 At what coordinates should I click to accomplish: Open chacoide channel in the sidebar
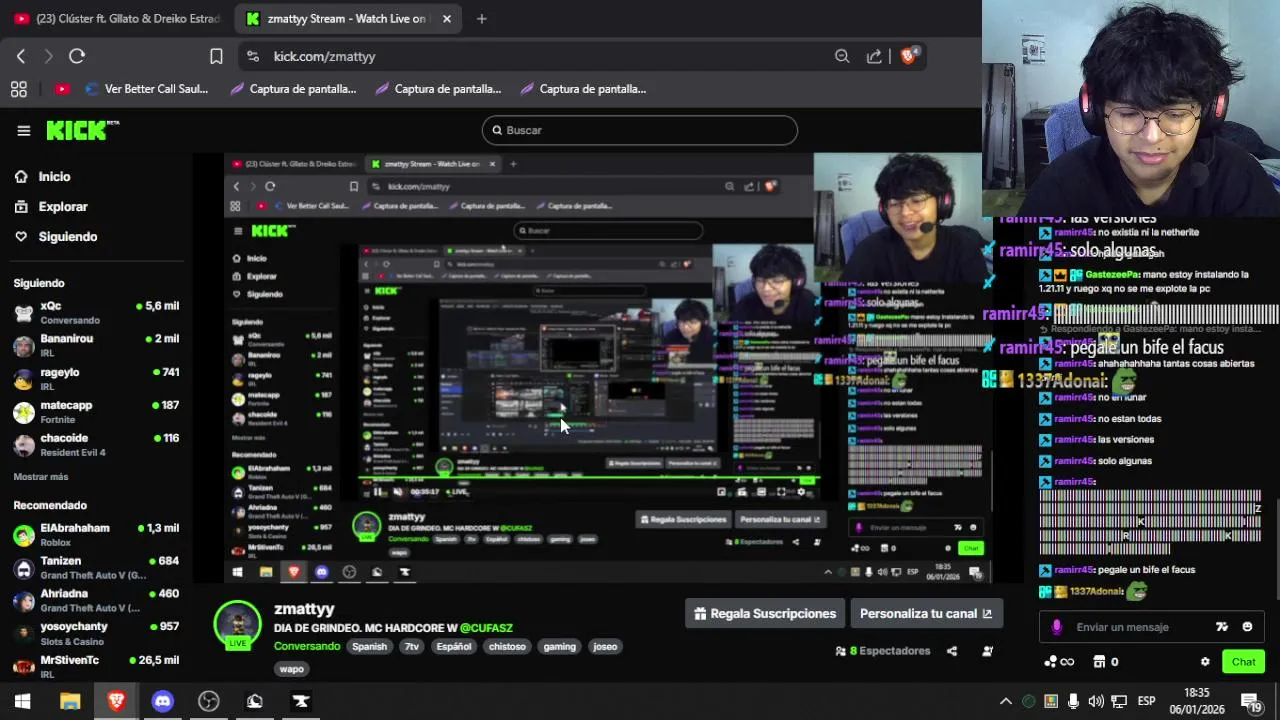(96, 444)
